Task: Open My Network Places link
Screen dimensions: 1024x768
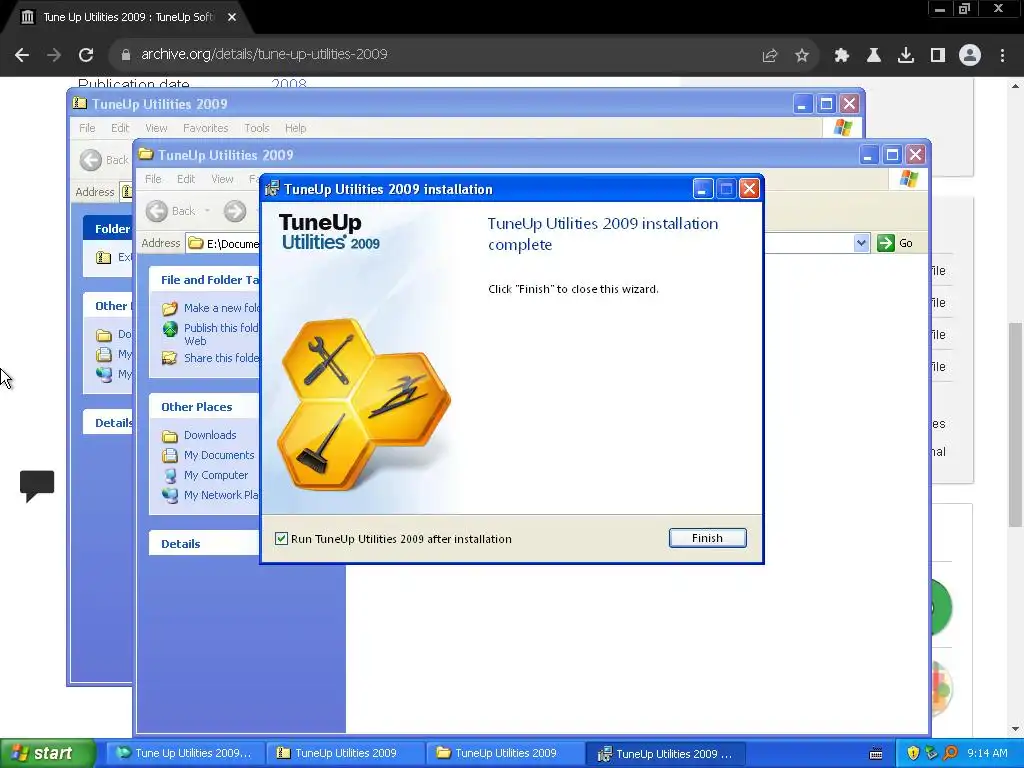Action: point(221,495)
